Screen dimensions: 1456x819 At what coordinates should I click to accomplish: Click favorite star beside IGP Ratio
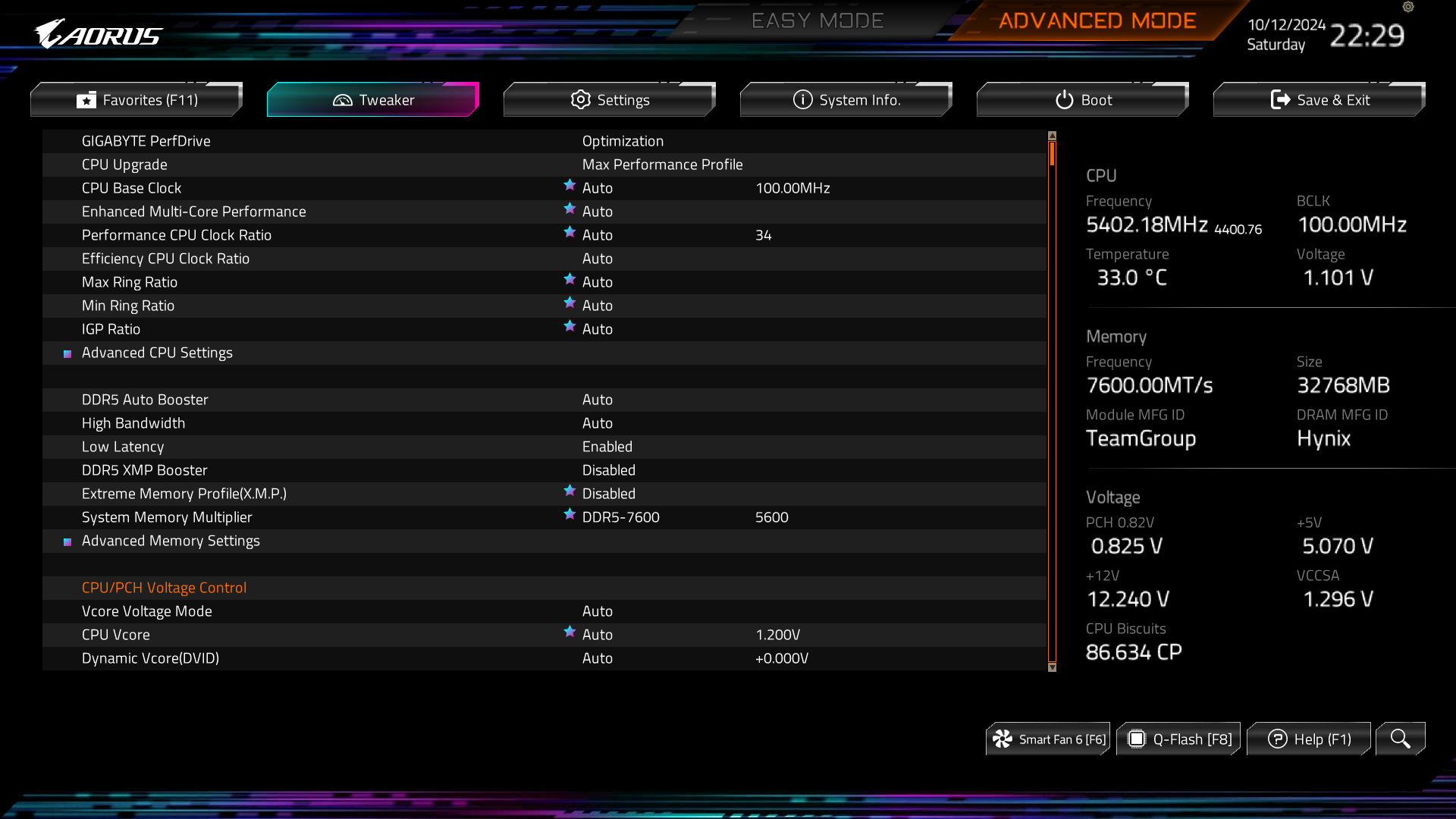[570, 326]
